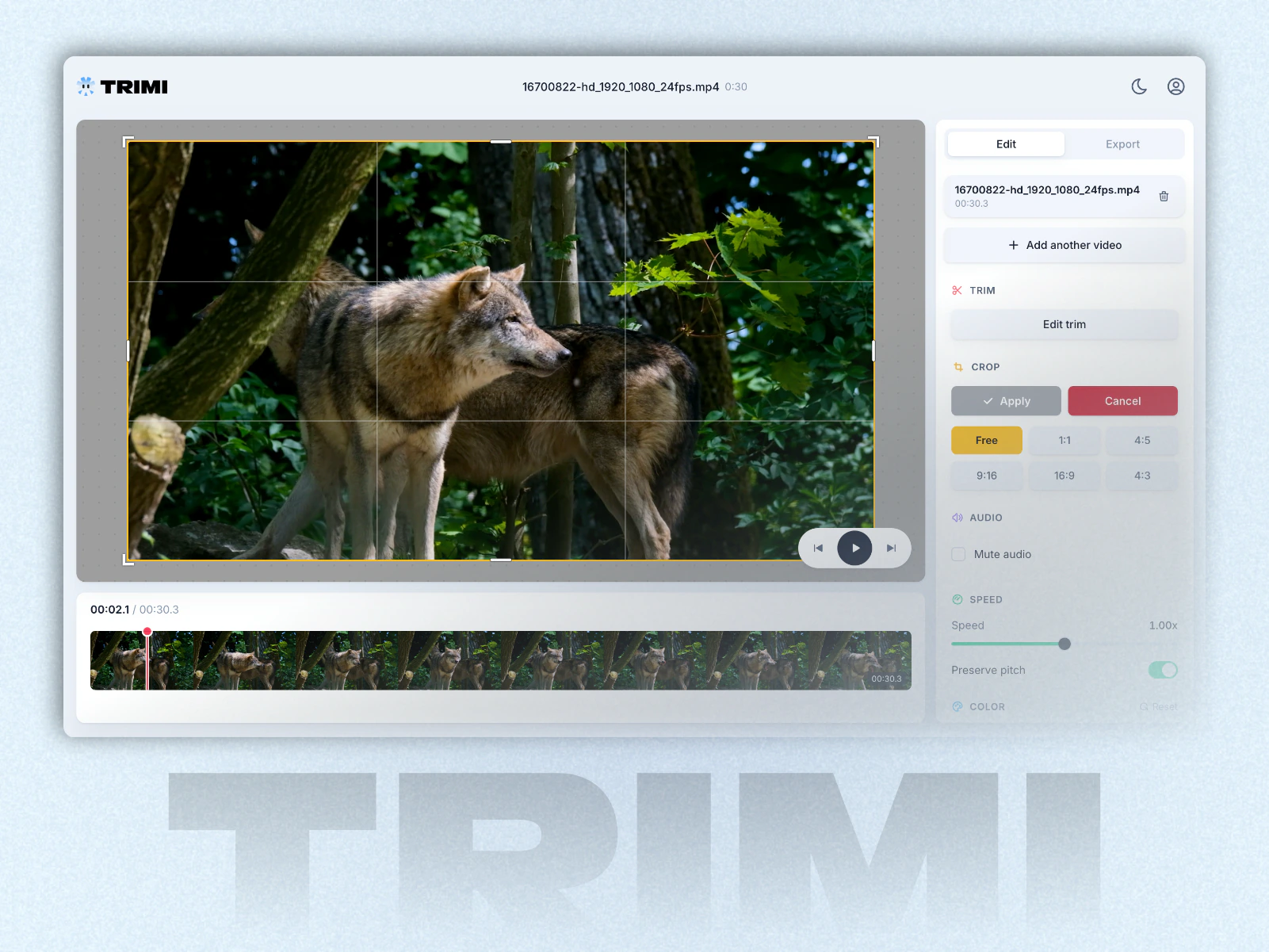Select the 1:1 crop ratio
1269x952 pixels.
[1065, 440]
